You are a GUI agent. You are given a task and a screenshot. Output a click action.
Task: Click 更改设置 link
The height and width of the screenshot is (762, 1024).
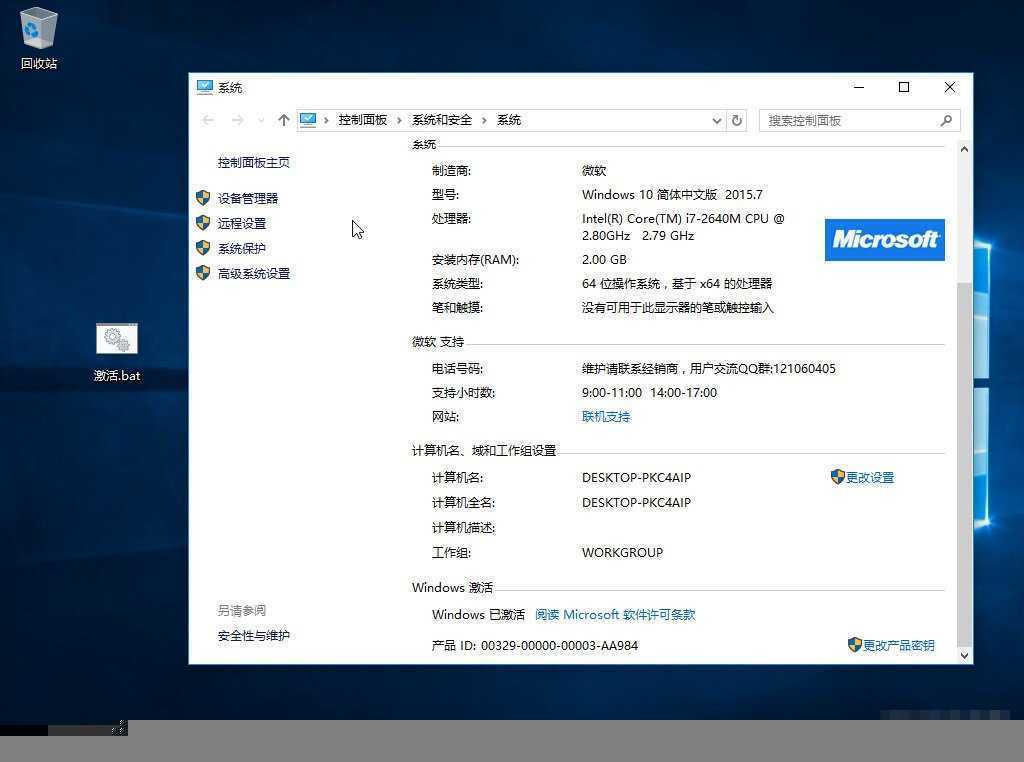870,477
